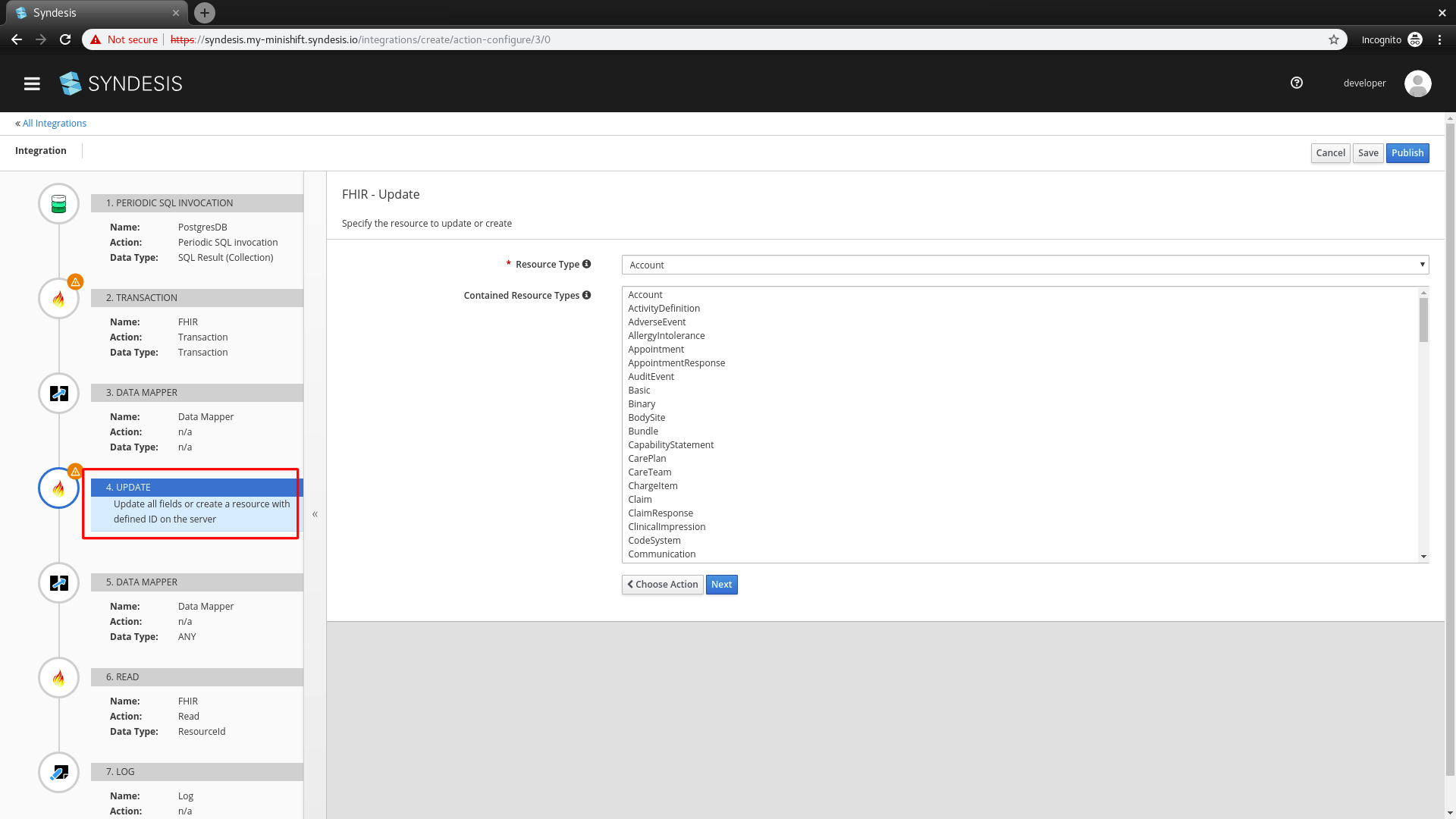The height and width of the screenshot is (819, 1456).
Task: Open the All Integrations link
Action: tap(54, 124)
